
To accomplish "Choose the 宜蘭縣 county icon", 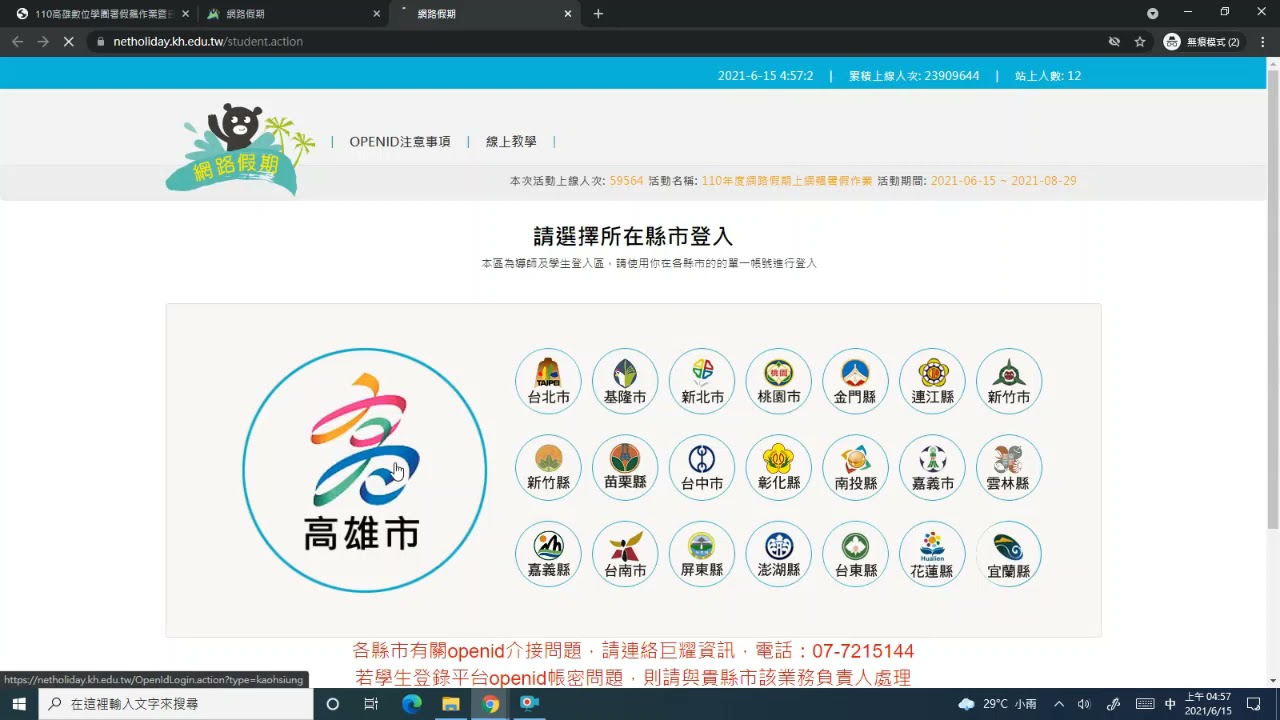I will 1009,554.
